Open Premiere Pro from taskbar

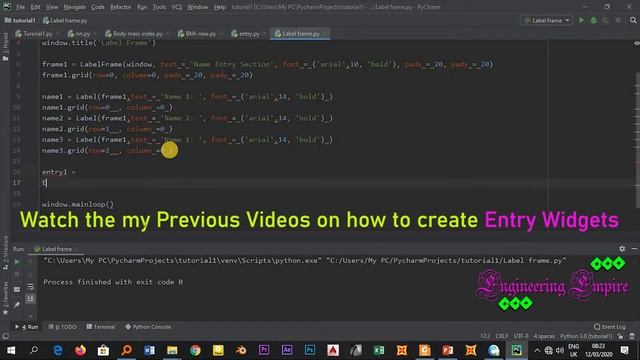point(264,350)
